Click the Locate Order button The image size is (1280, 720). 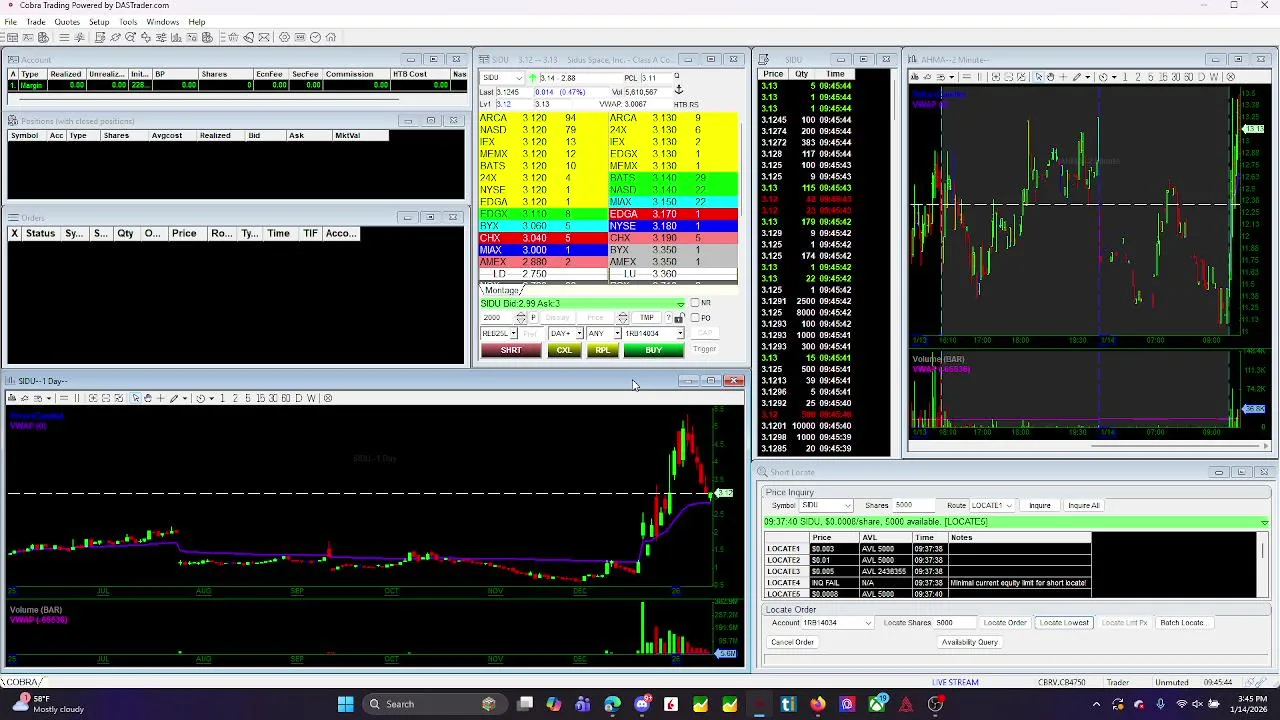coord(1005,623)
